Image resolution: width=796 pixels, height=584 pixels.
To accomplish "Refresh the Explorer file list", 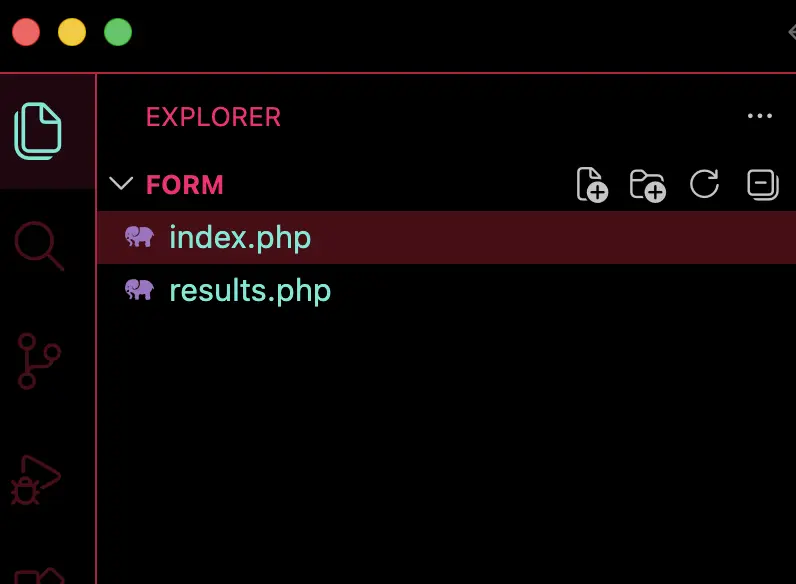I will tap(705, 185).
